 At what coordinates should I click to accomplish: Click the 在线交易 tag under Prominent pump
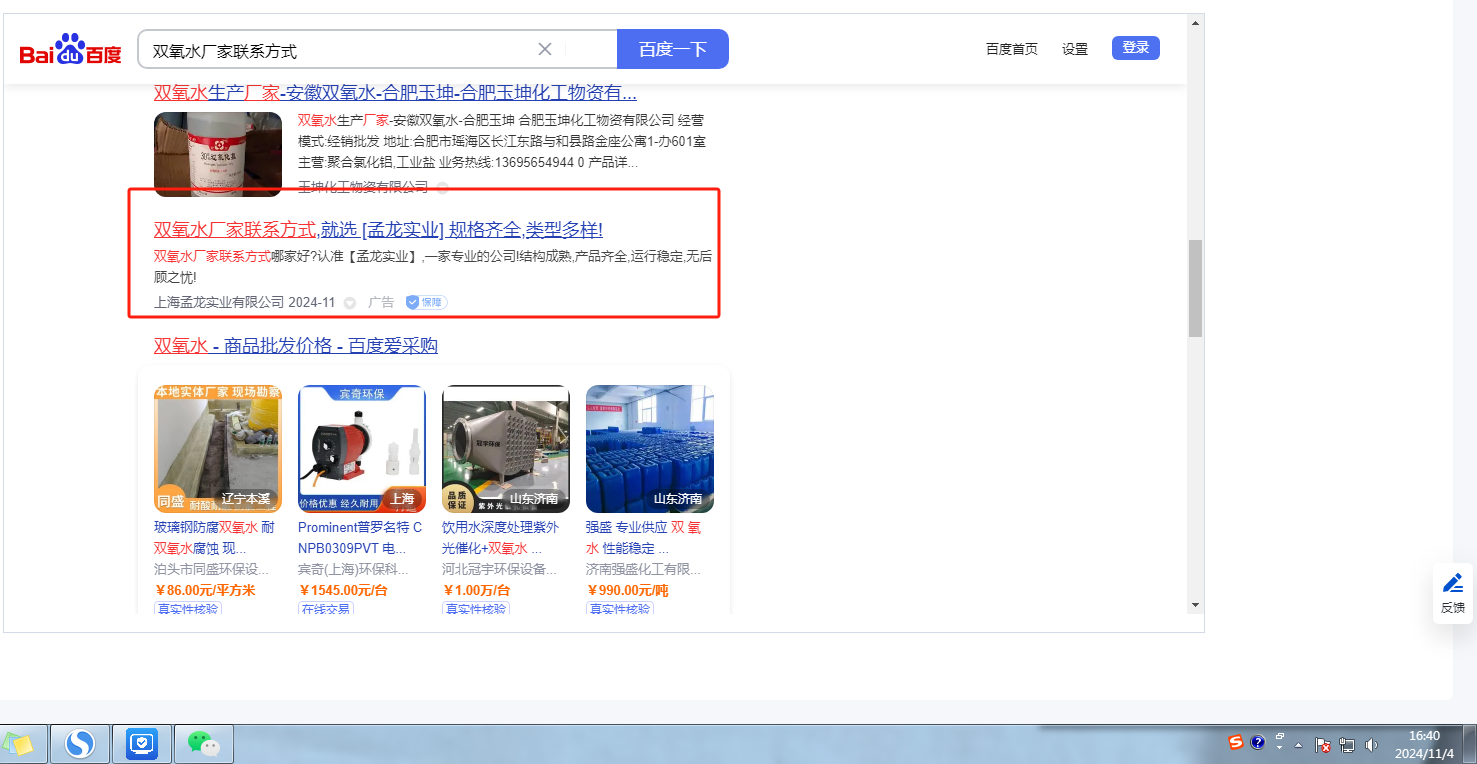click(x=325, y=608)
